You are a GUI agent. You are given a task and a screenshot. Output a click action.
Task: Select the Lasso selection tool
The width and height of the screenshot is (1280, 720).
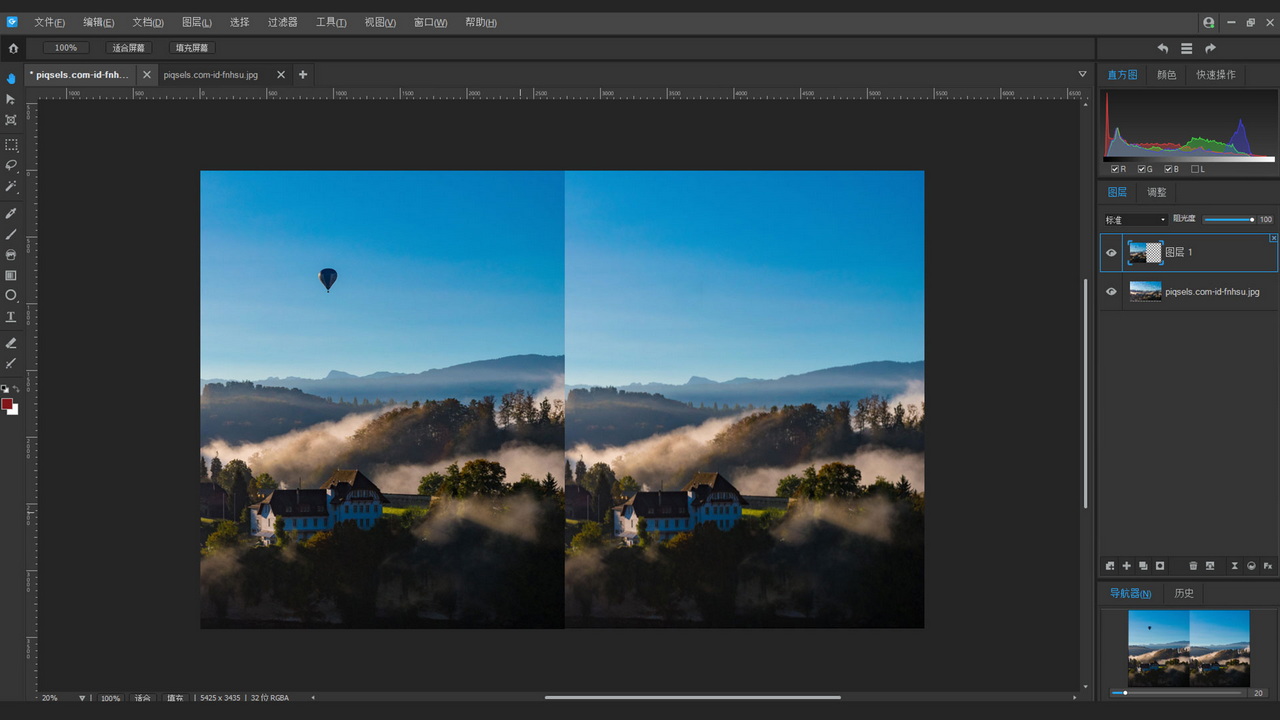coord(11,165)
